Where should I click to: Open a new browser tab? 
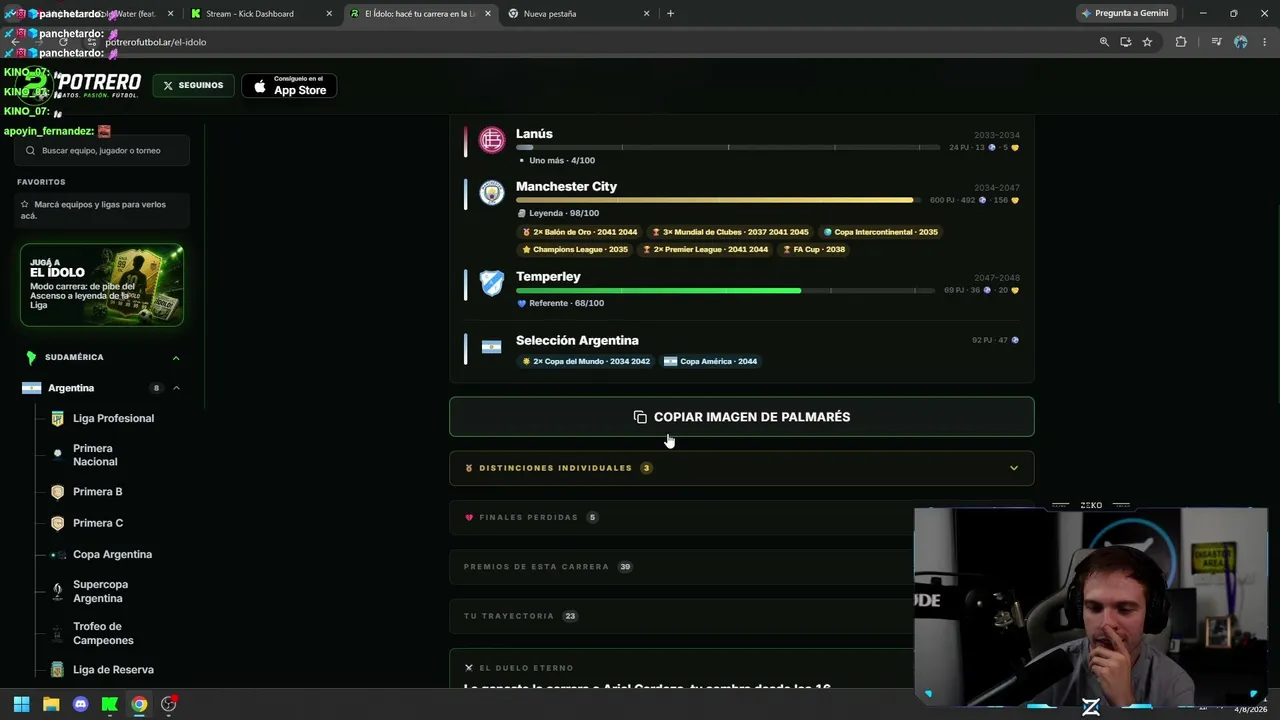[x=670, y=14]
